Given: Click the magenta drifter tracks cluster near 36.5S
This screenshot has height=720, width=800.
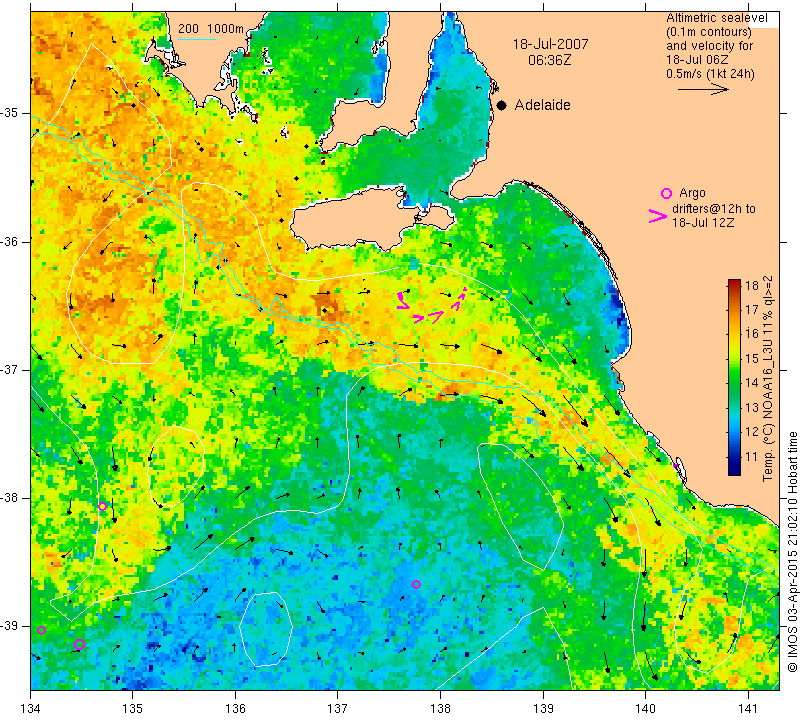Looking at the screenshot, I should pos(432,306).
